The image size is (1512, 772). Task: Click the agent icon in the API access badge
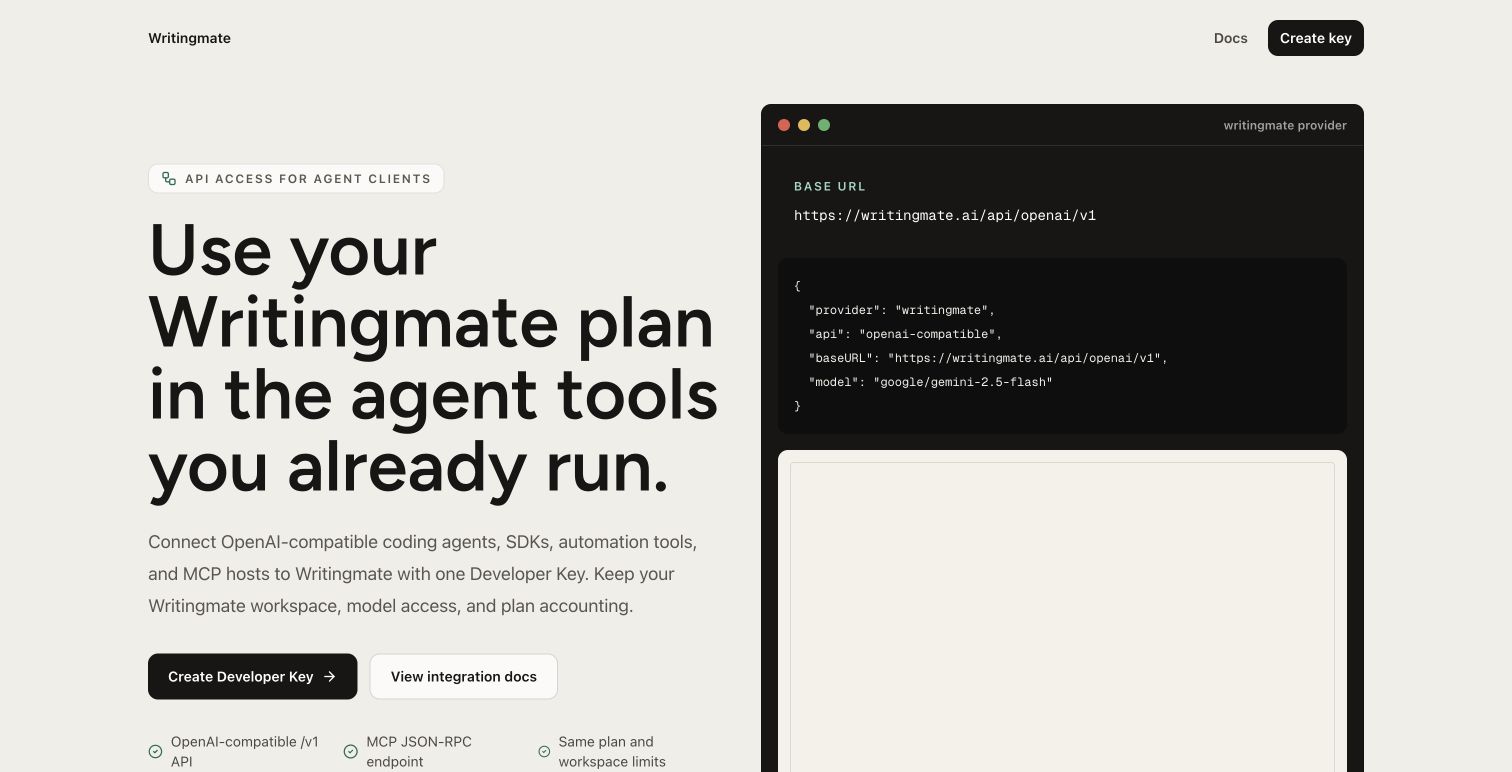pos(169,179)
